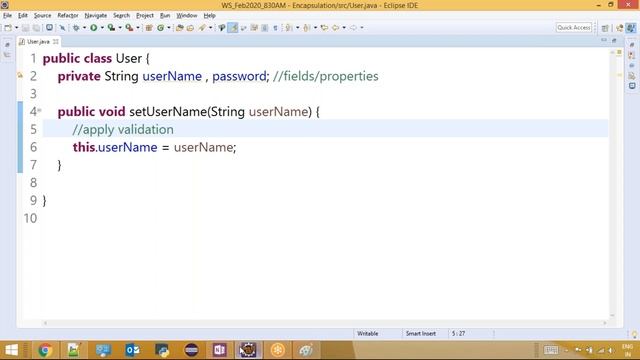Click the New file toolbar icon
Image resolution: width=640 pixels, height=360 pixels.
(x=8, y=28)
